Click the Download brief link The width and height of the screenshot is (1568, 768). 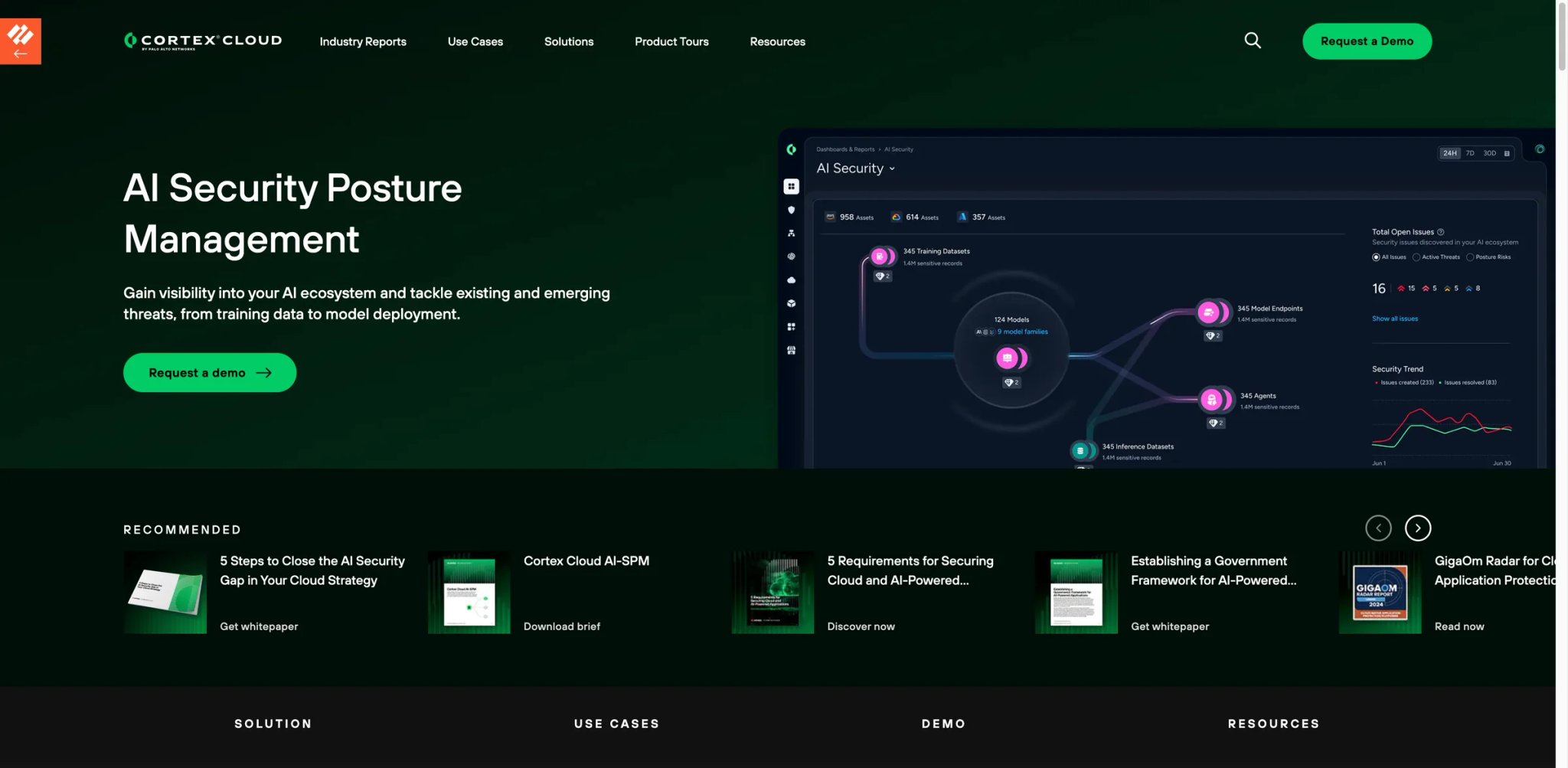click(x=562, y=626)
